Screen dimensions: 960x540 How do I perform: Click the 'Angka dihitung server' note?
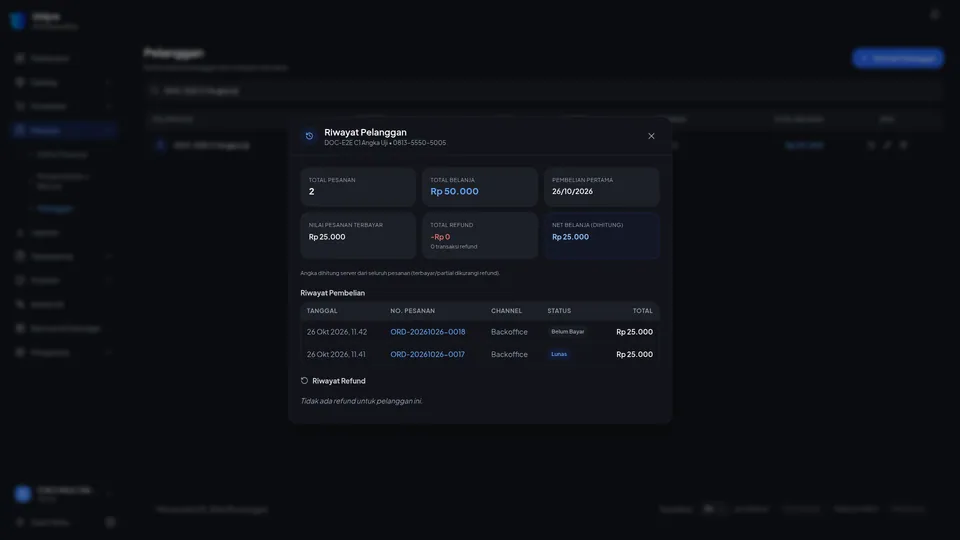(x=400, y=273)
